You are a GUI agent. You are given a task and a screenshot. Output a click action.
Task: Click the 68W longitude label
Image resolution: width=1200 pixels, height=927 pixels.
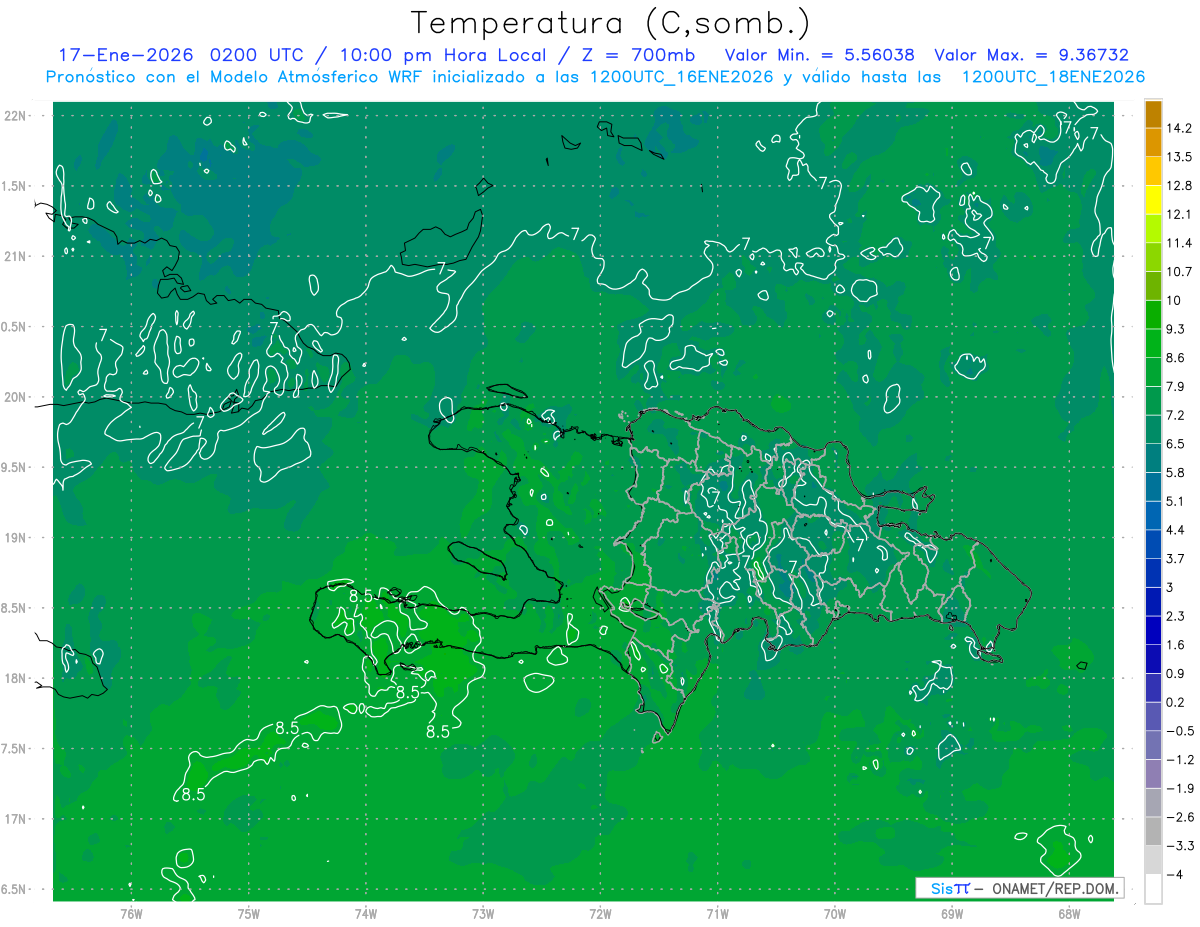click(1069, 912)
